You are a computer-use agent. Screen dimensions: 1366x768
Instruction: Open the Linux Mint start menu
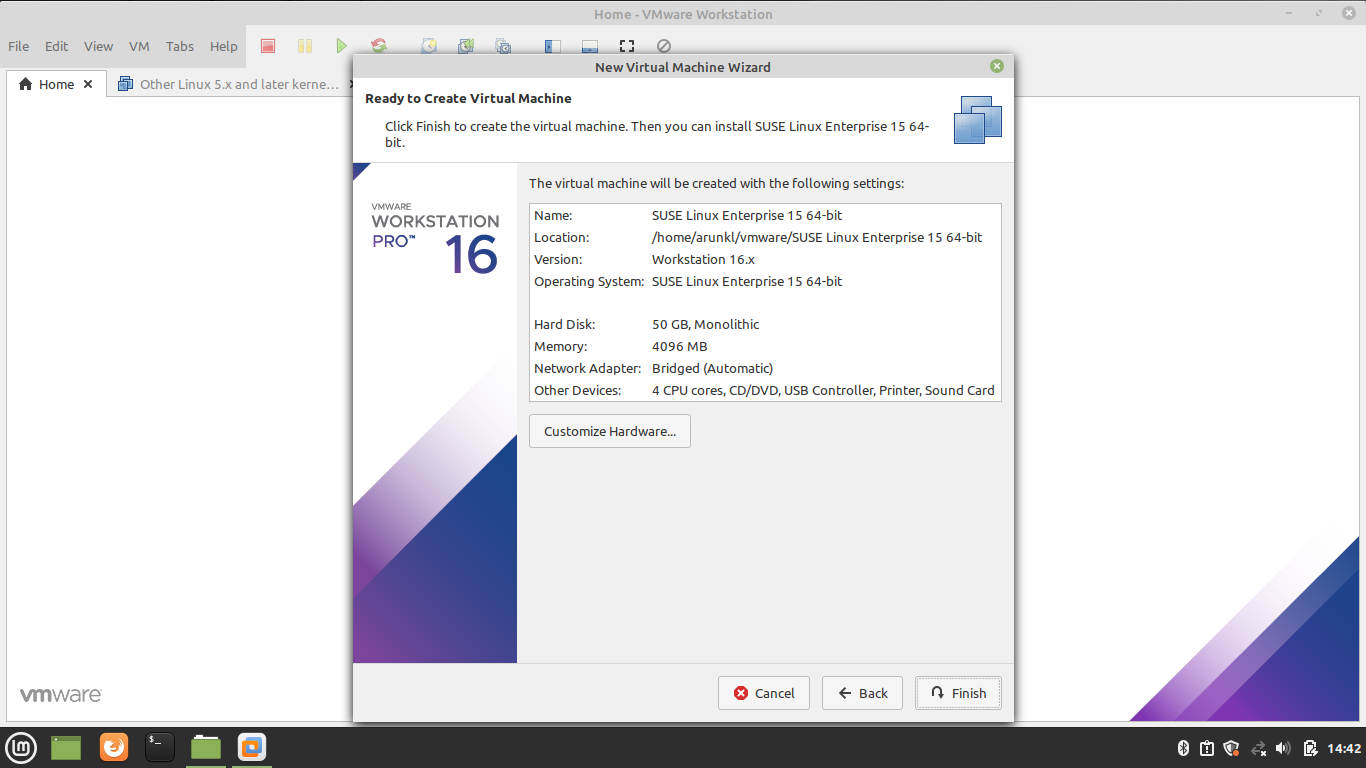(x=22, y=747)
